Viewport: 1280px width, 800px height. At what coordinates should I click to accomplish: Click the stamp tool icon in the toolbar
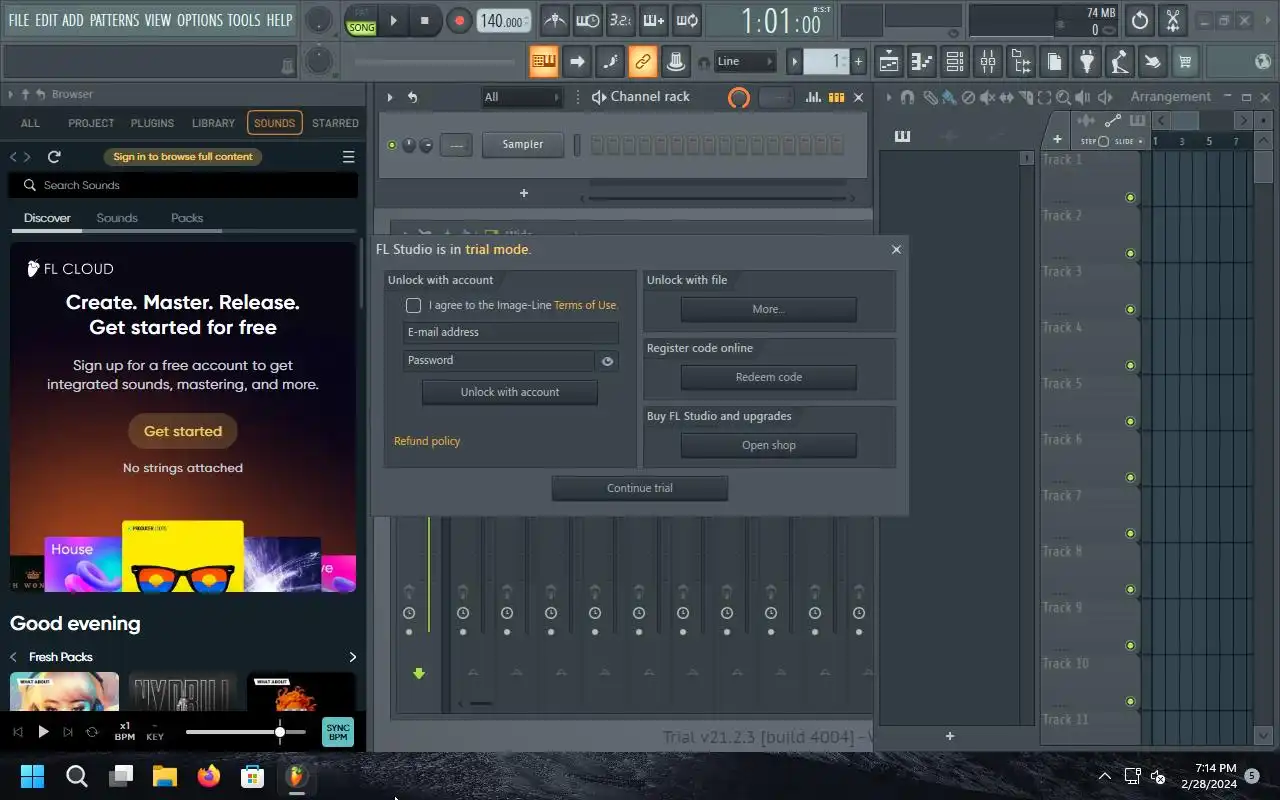coord(676,61)
